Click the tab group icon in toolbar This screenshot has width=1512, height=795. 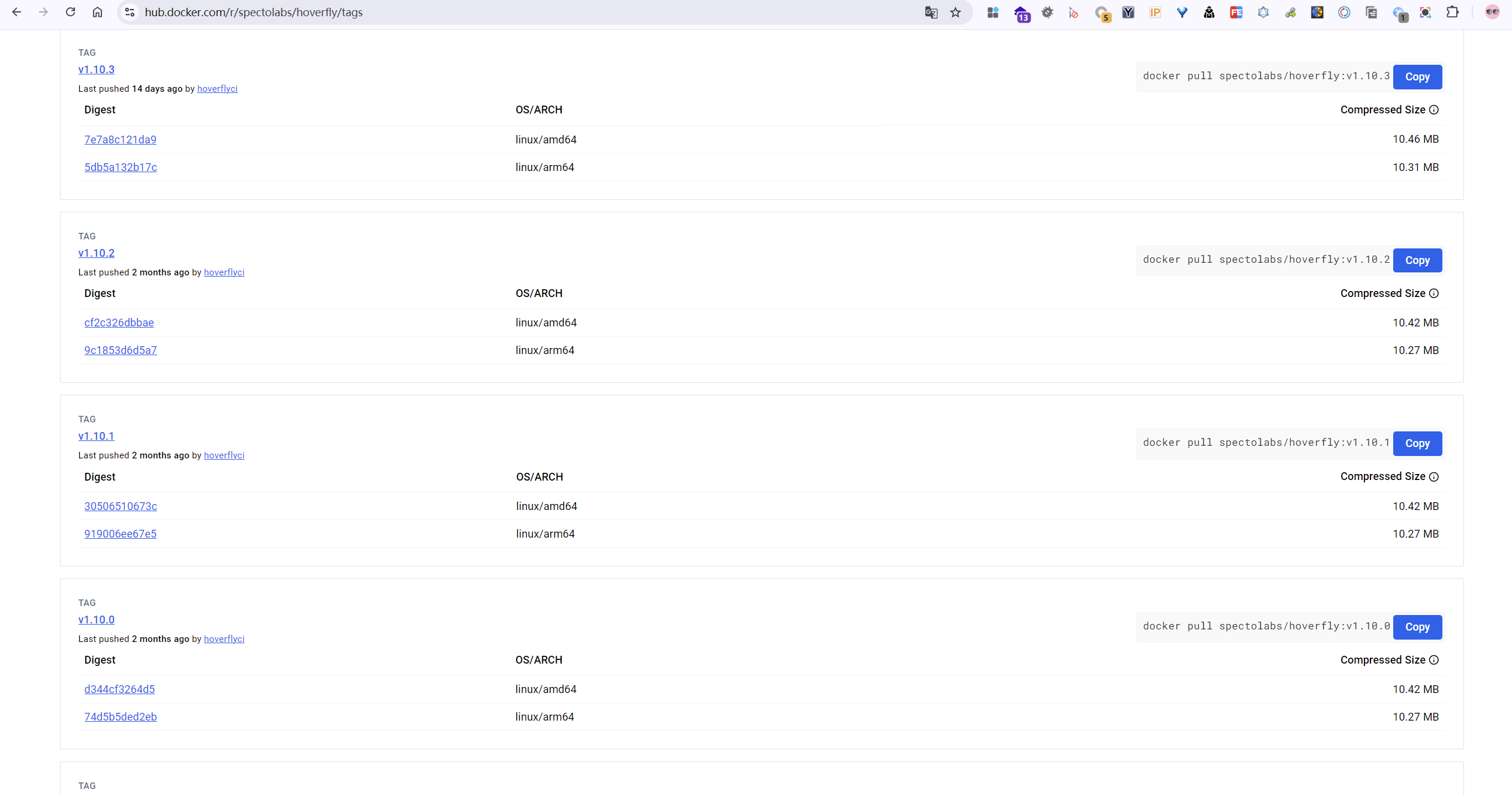(x=993, y=12)
